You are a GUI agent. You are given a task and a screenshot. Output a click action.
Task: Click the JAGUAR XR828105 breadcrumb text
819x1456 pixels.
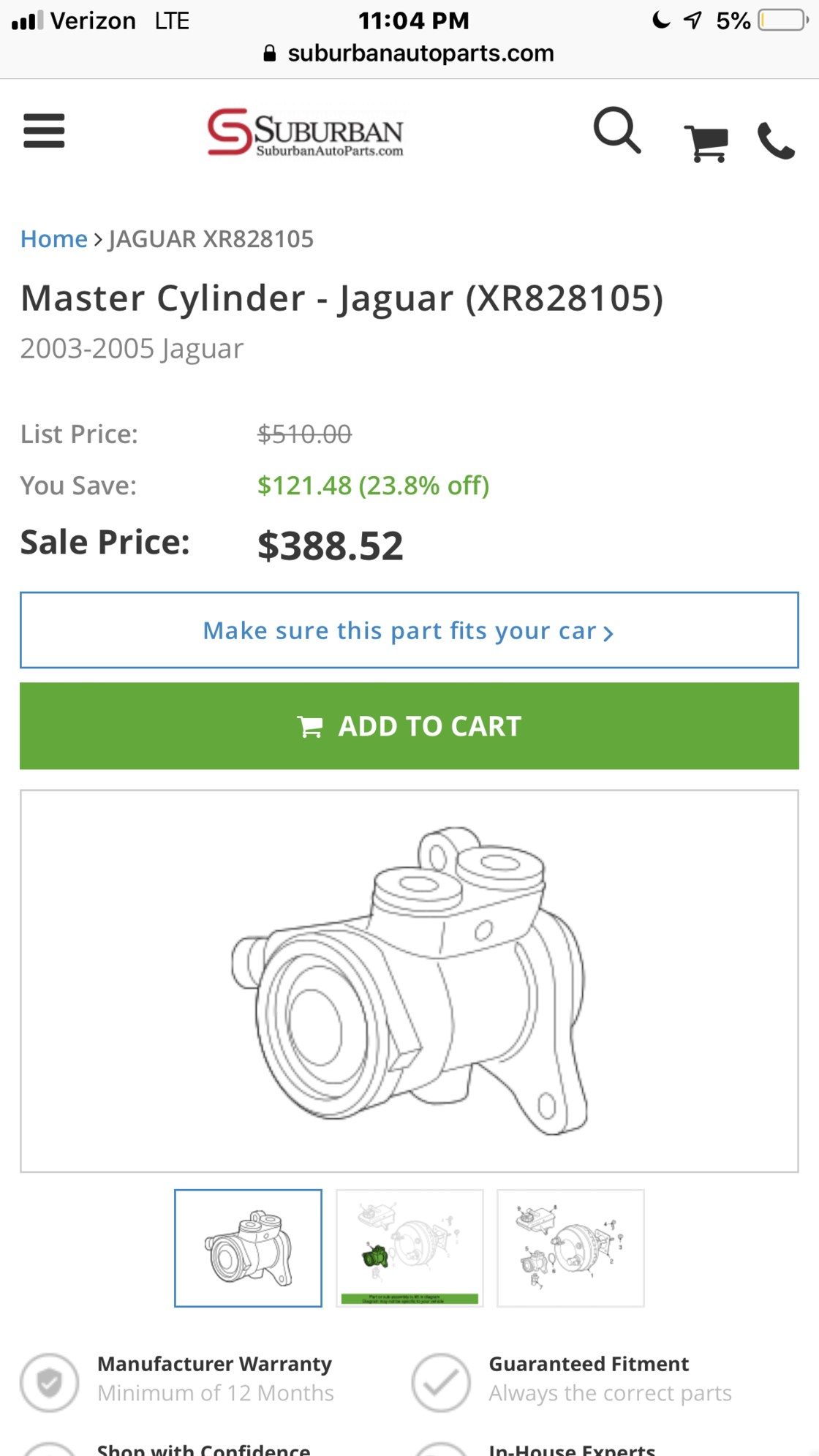click(211, 239)
